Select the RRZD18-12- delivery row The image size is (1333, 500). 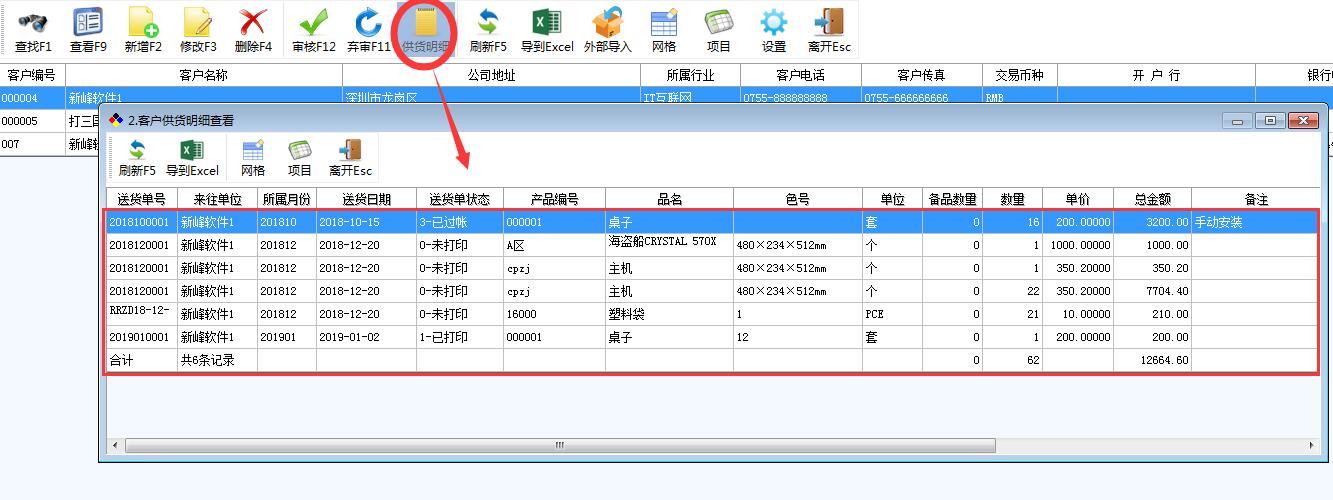[712, 314]
